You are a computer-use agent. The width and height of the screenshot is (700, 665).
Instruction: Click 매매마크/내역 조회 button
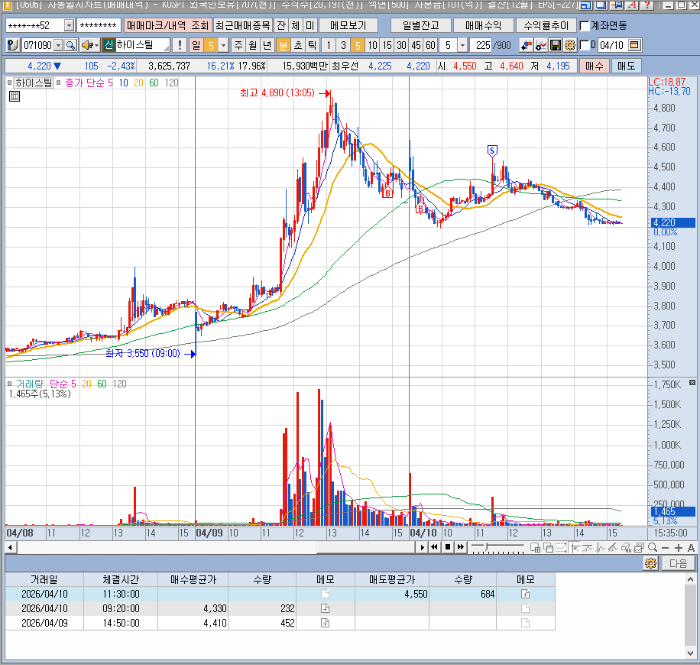click(167, 25)
